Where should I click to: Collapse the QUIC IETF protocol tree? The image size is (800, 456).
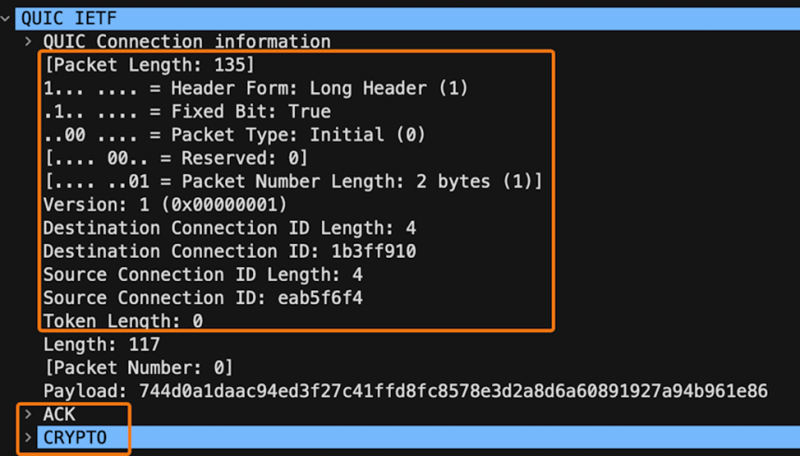pos(6,19)
